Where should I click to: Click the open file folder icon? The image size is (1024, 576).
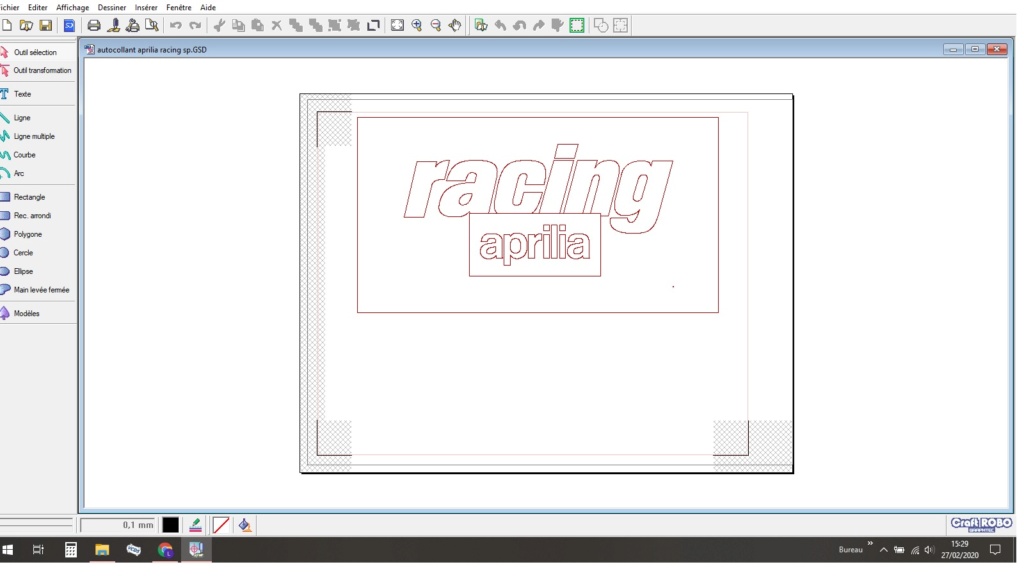(26, 25)
